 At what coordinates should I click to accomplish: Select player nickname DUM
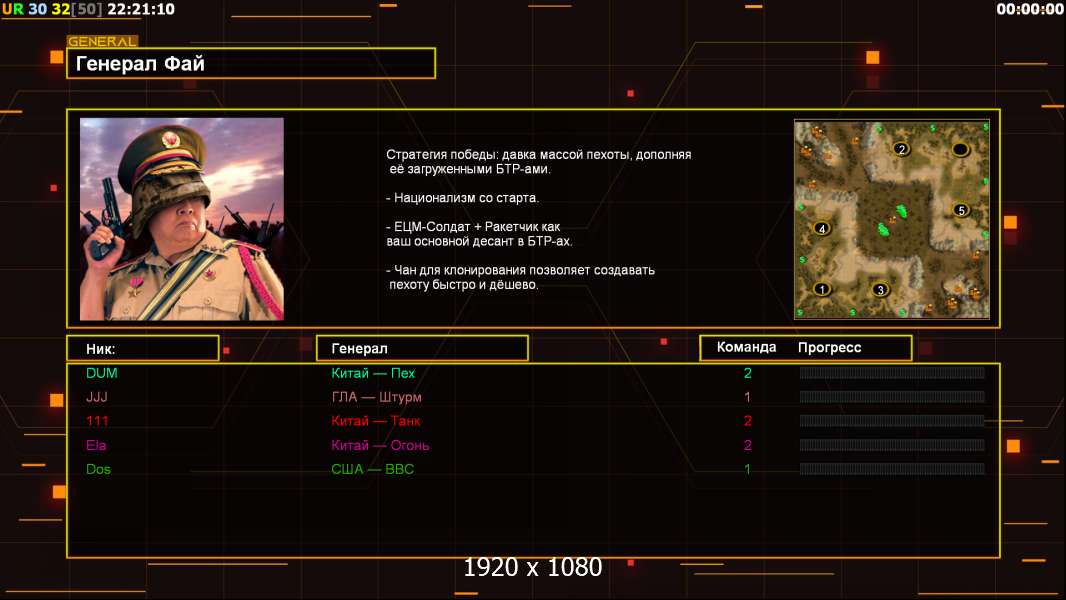click(x=102, y=373)
